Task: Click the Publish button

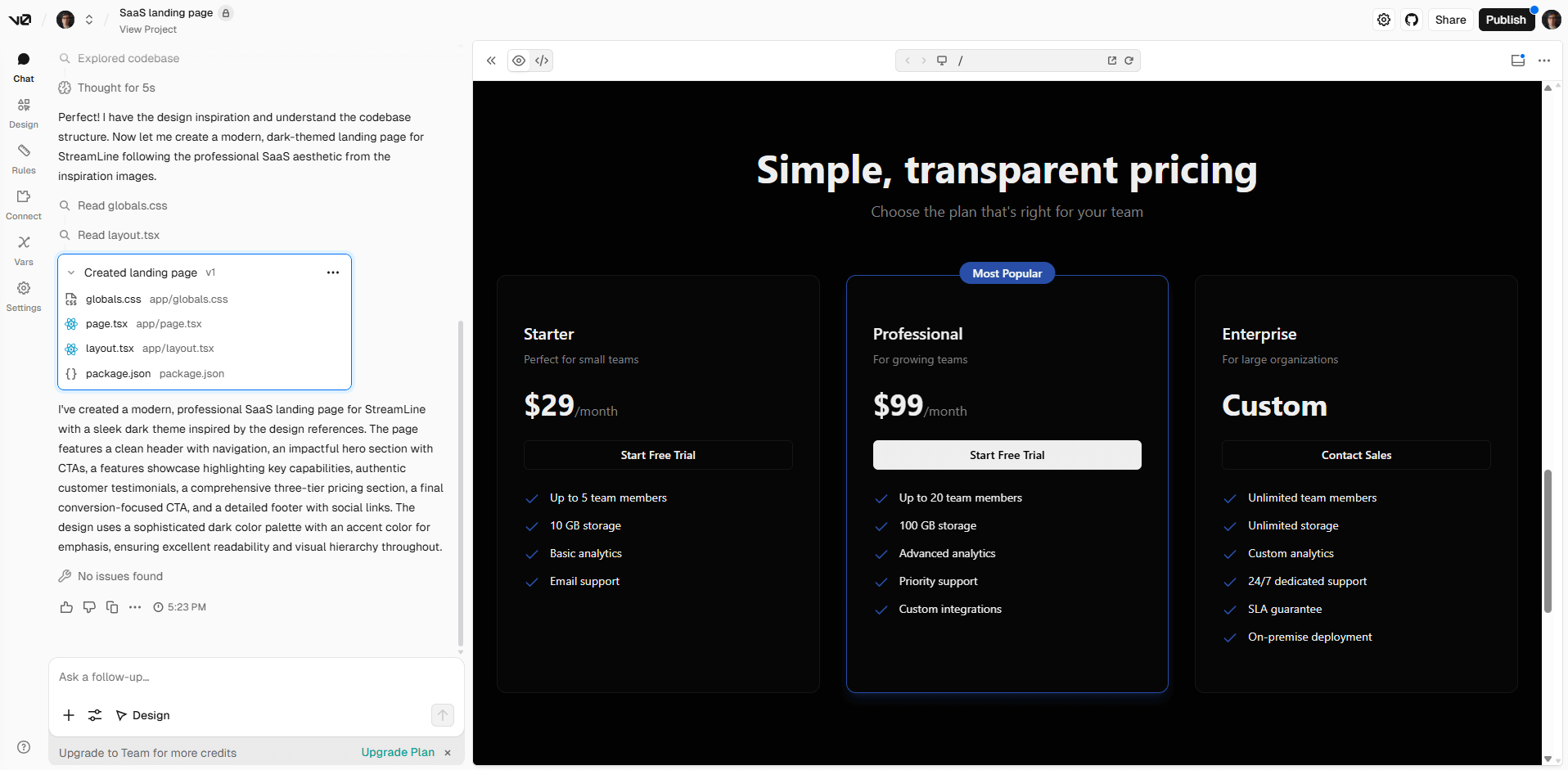Action: [x=1506, y=19]
